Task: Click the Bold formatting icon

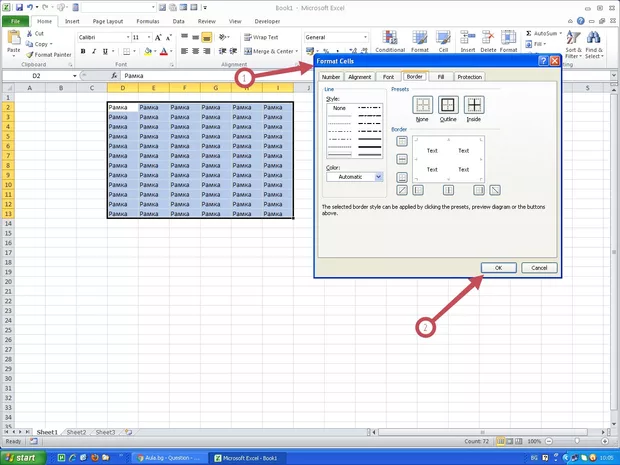Action: [82, 50]
